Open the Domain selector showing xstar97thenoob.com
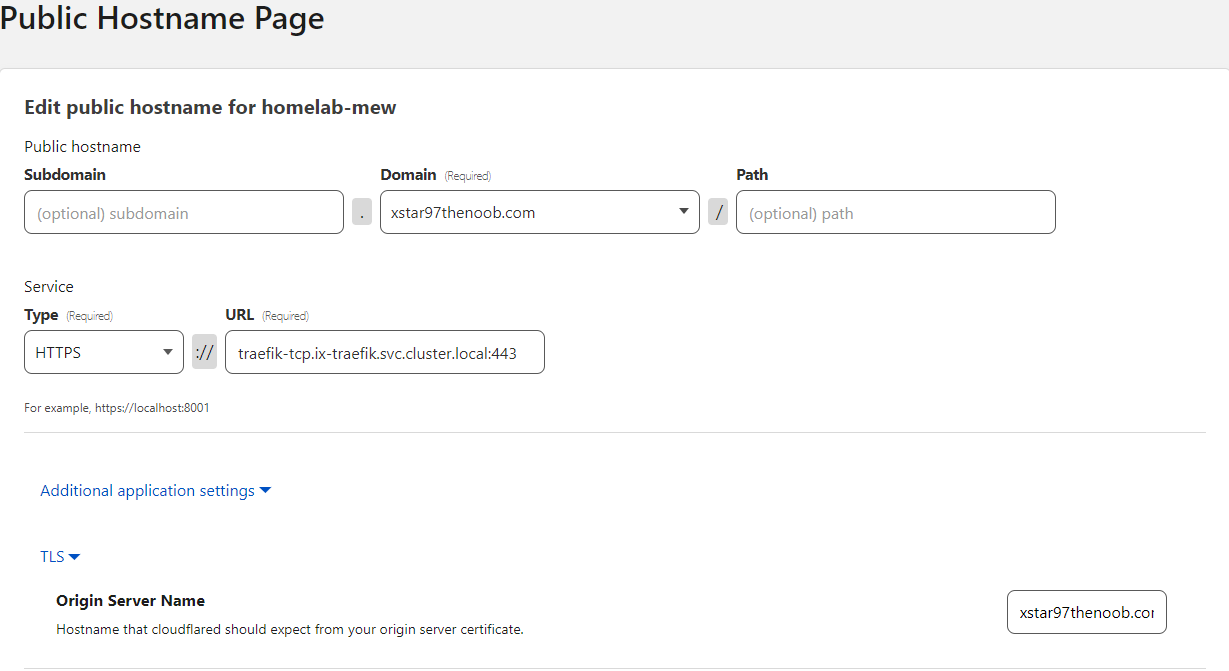The image size is (1229, 671). point(540,212)
